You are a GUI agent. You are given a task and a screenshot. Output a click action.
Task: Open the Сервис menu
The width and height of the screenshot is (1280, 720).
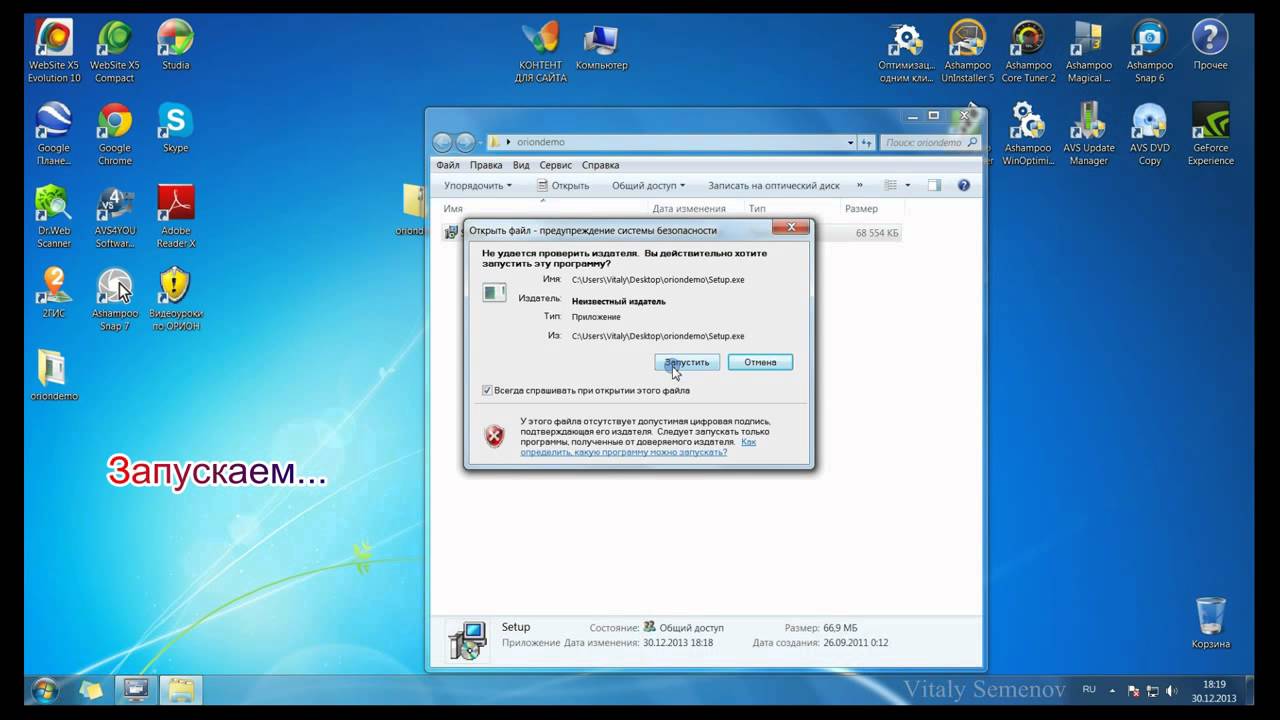[x=555, y=165]
